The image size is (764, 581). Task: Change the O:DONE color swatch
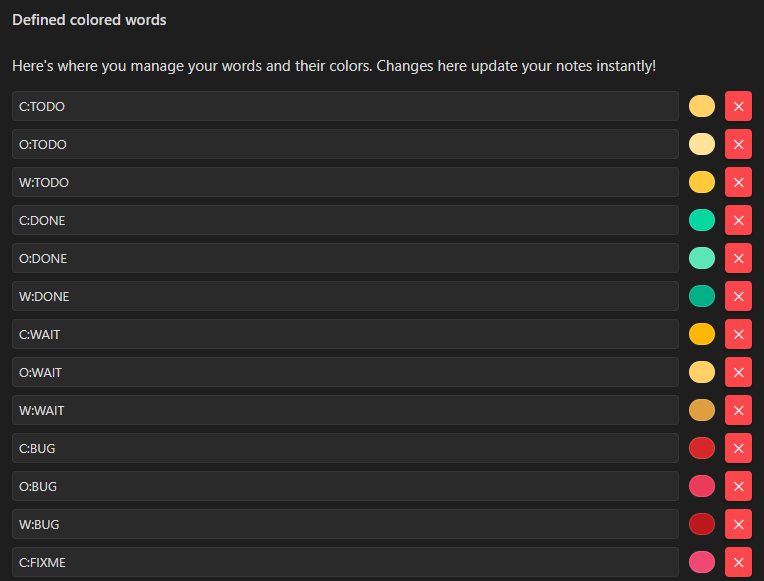click(702, 258)
